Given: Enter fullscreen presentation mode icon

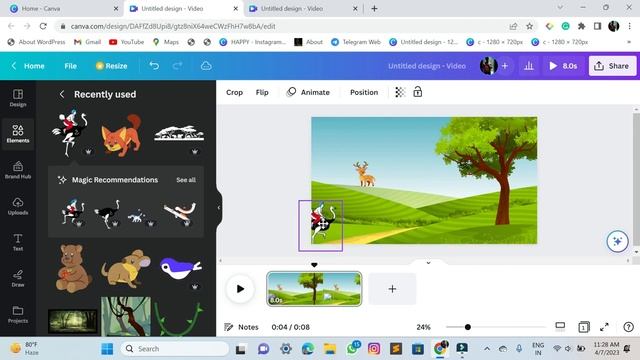Looking at the screenshot, I should tap(604, 327).
